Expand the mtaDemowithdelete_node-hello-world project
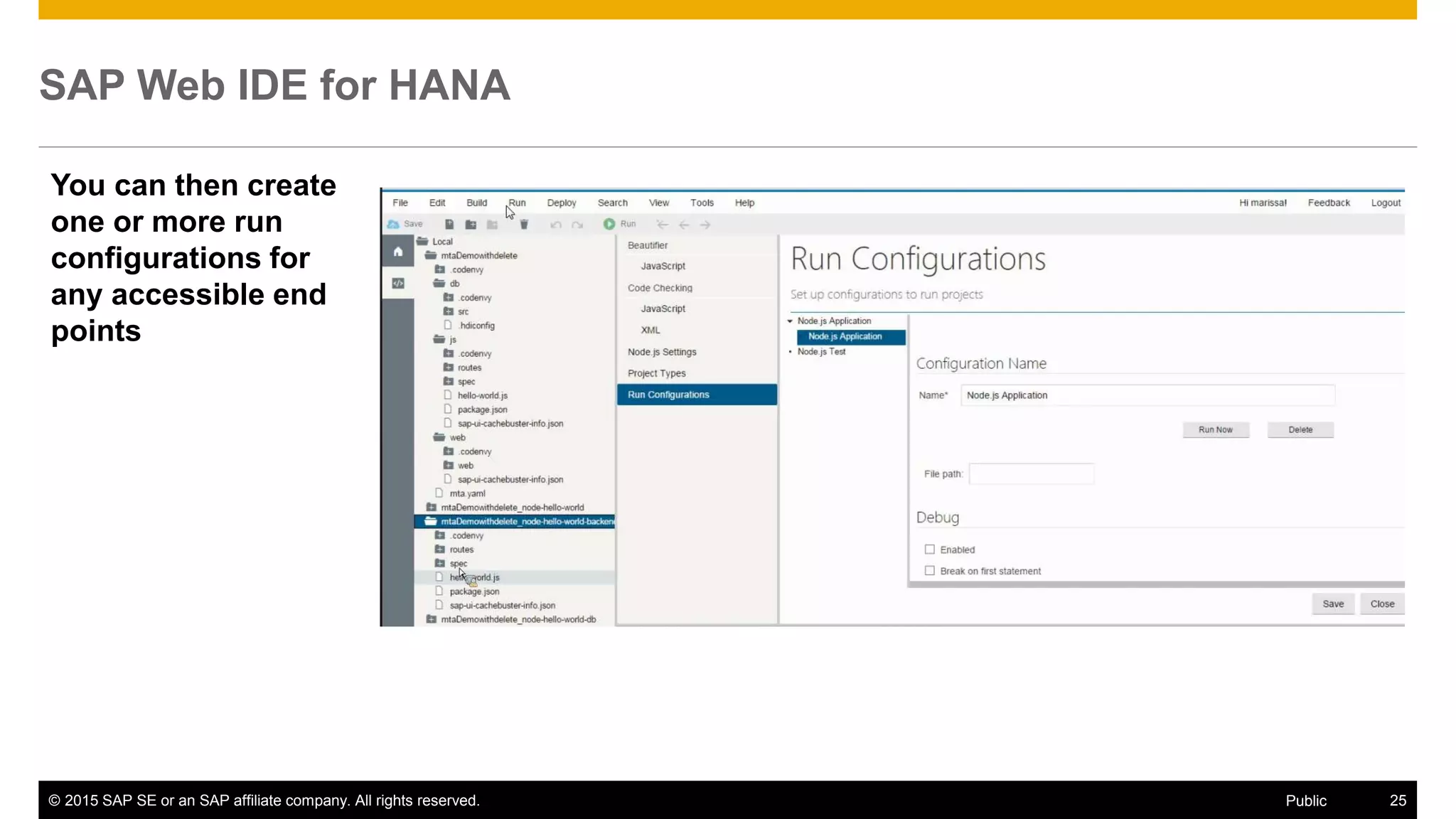Screen dimensions: 1456x819 431,508
